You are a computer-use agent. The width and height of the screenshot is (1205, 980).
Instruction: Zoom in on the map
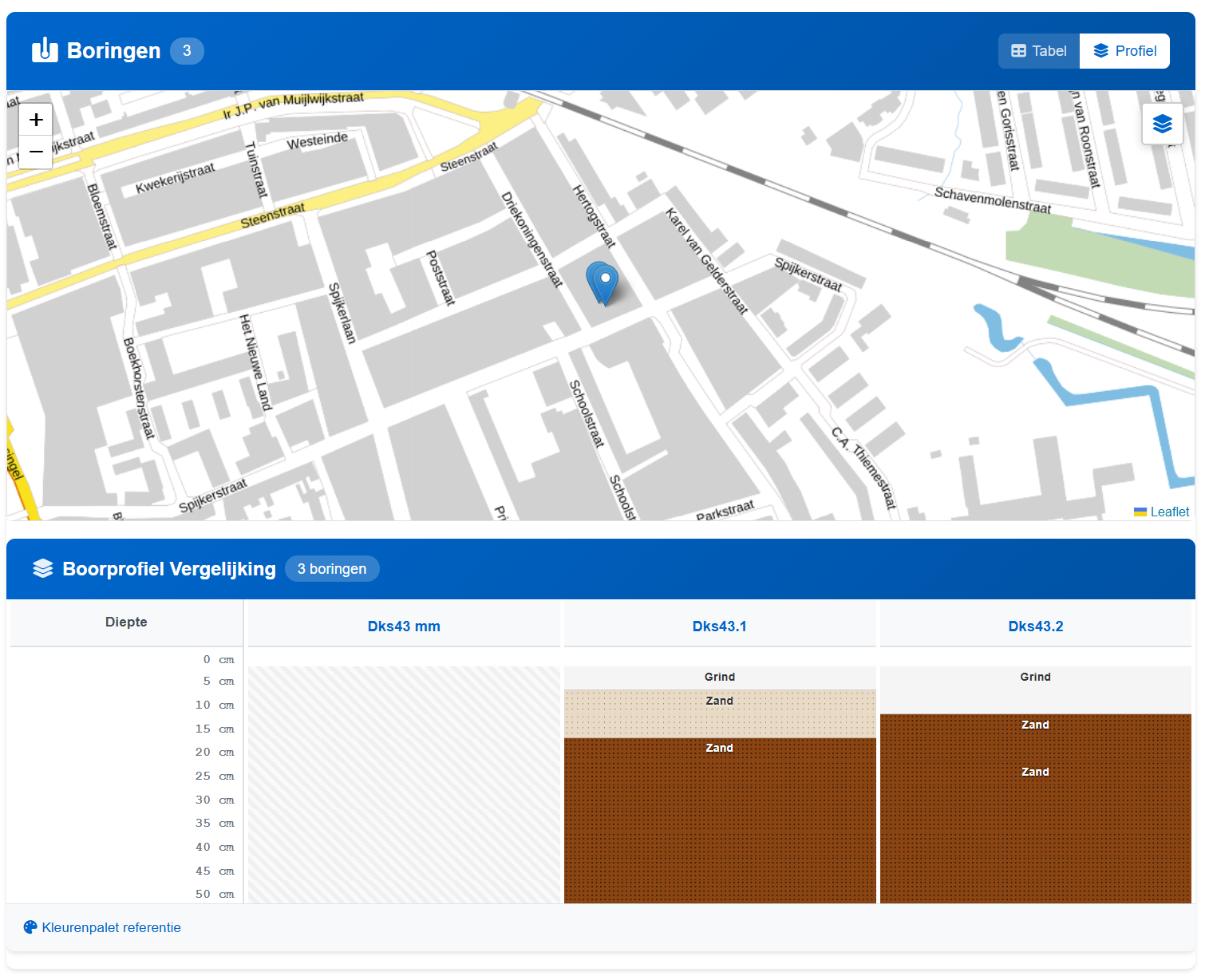click(36, 120)
